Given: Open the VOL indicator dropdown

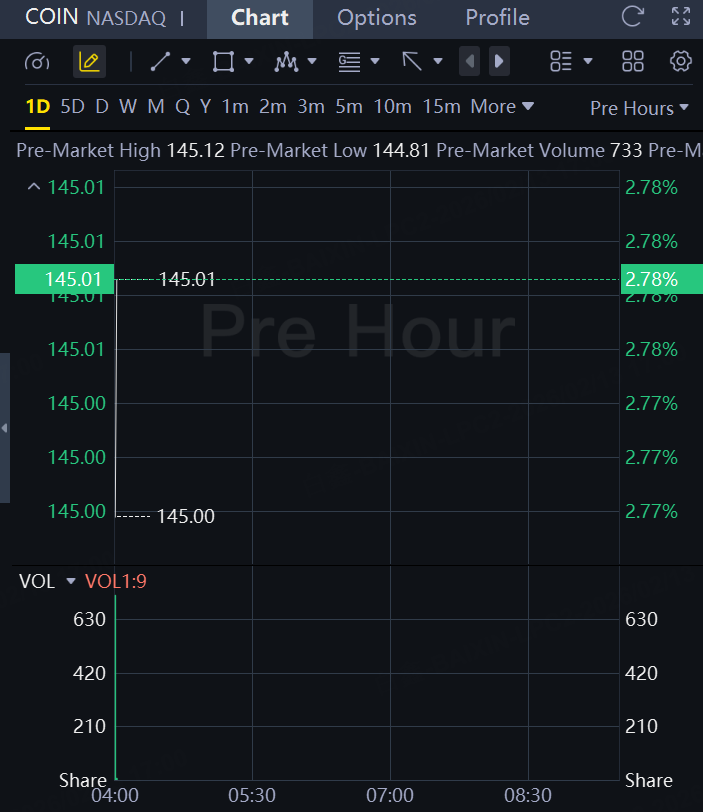Looking at the screenshot, I should [x=71, y=581].
